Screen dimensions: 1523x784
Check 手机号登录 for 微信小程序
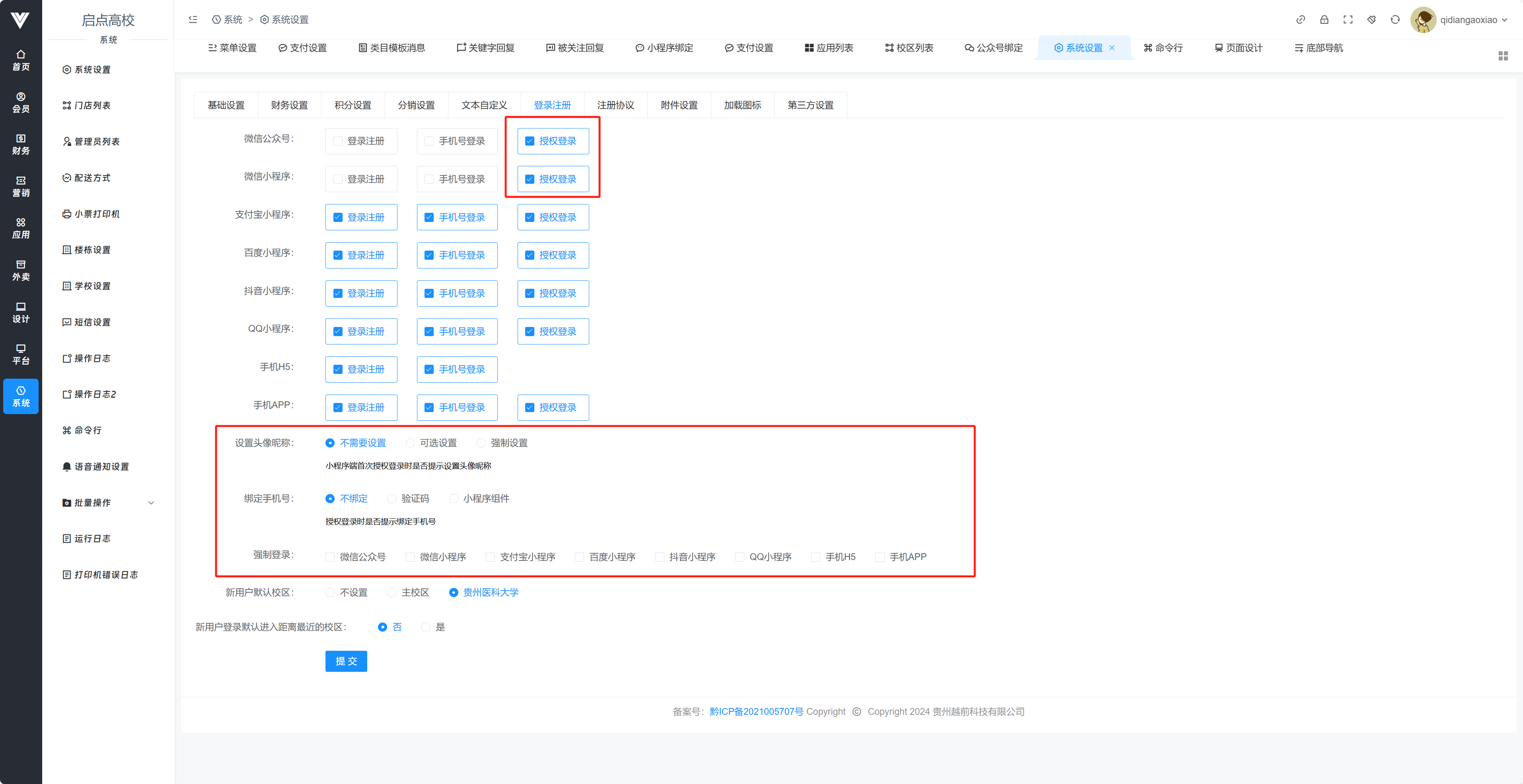coord(429,179)
